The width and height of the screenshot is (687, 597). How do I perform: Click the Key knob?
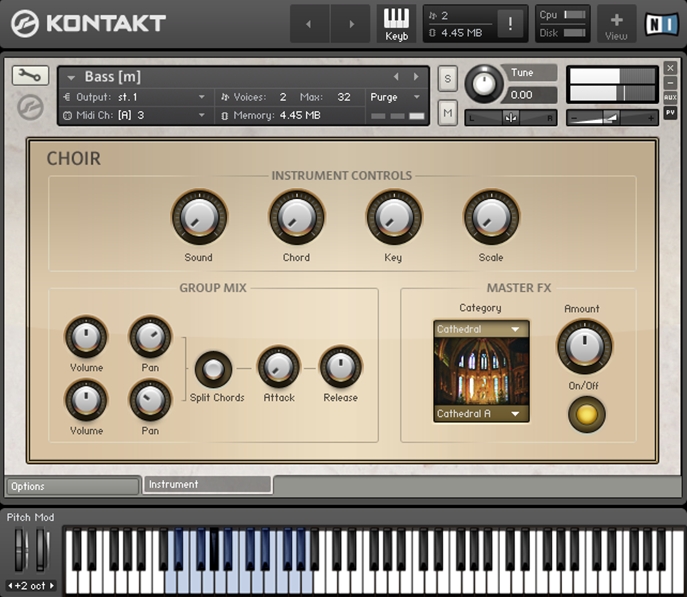(x=394, y=217)
